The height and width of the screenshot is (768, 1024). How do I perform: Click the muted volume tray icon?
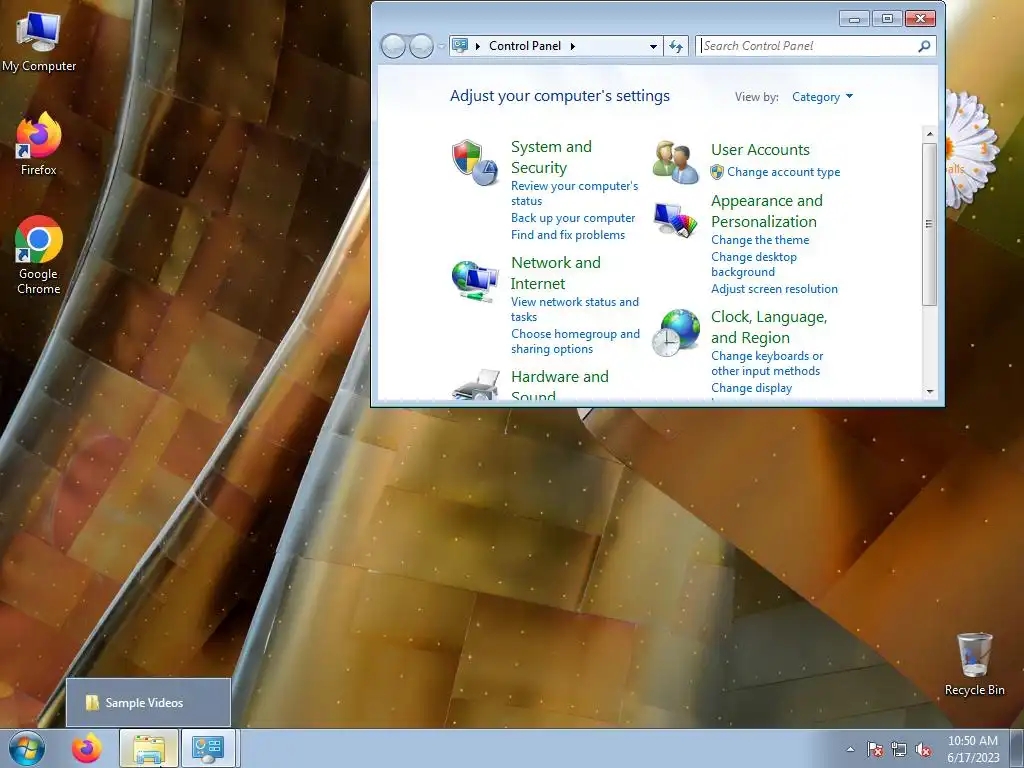pos(923,749)
